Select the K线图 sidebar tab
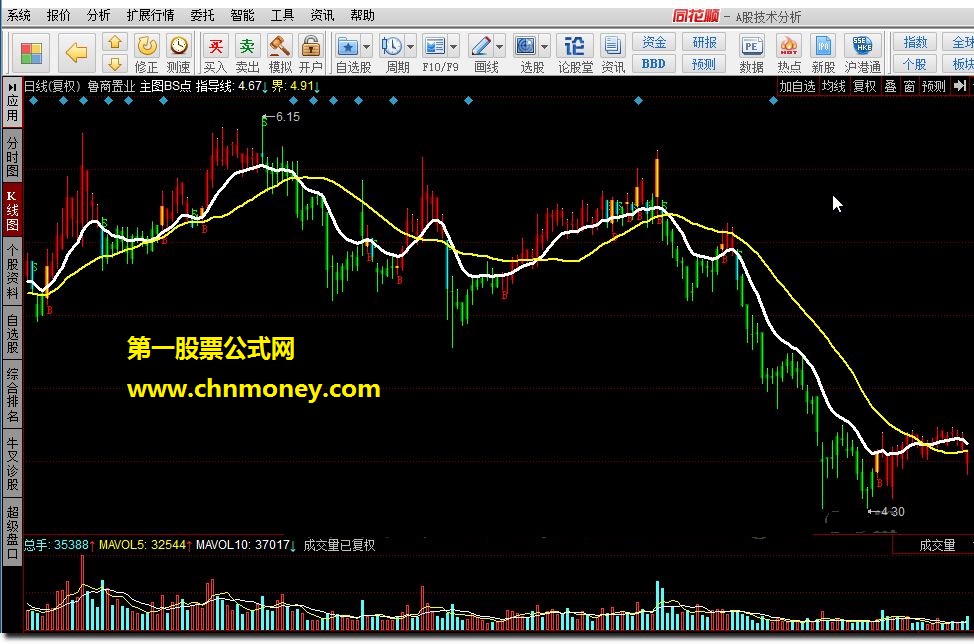The height and width of the screenshot is (644, 974). (12, 210)
